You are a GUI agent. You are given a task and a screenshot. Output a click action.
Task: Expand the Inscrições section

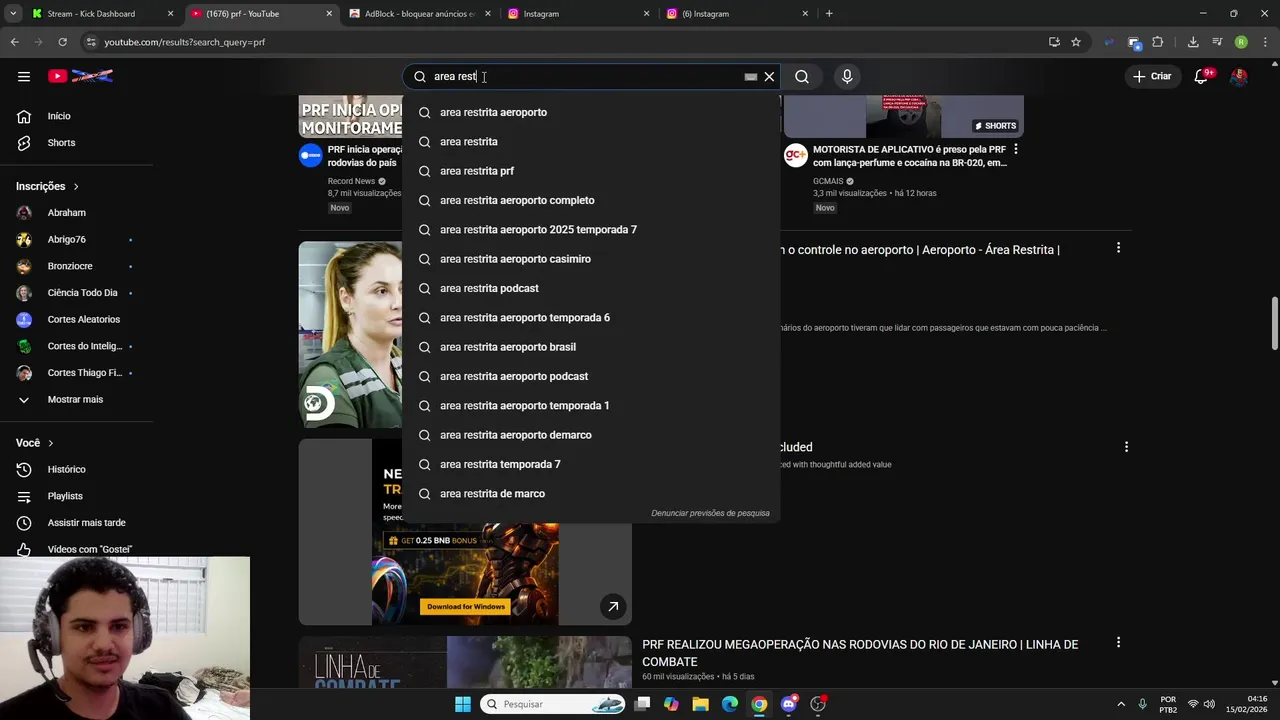coord(48,186)
